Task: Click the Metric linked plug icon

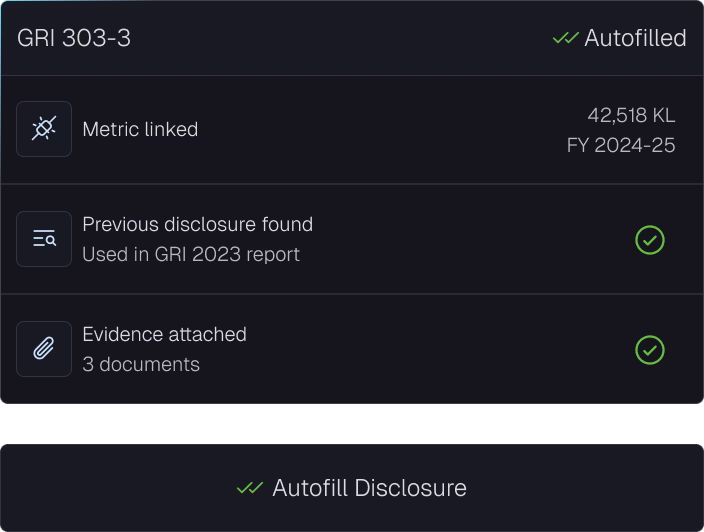Action: coord(44,129)
